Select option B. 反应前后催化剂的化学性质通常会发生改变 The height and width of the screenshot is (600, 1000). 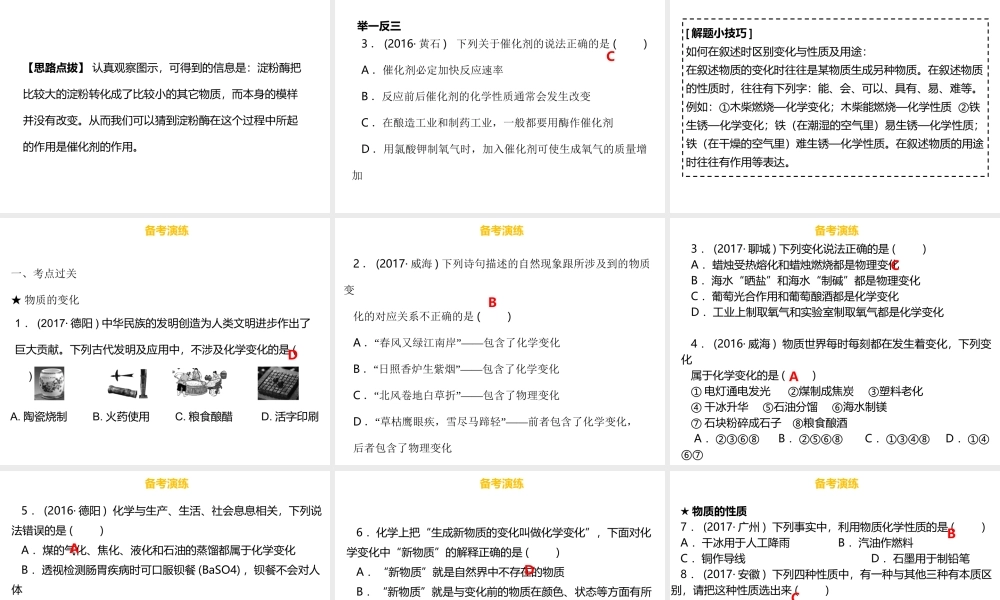(x=476, y=96)
